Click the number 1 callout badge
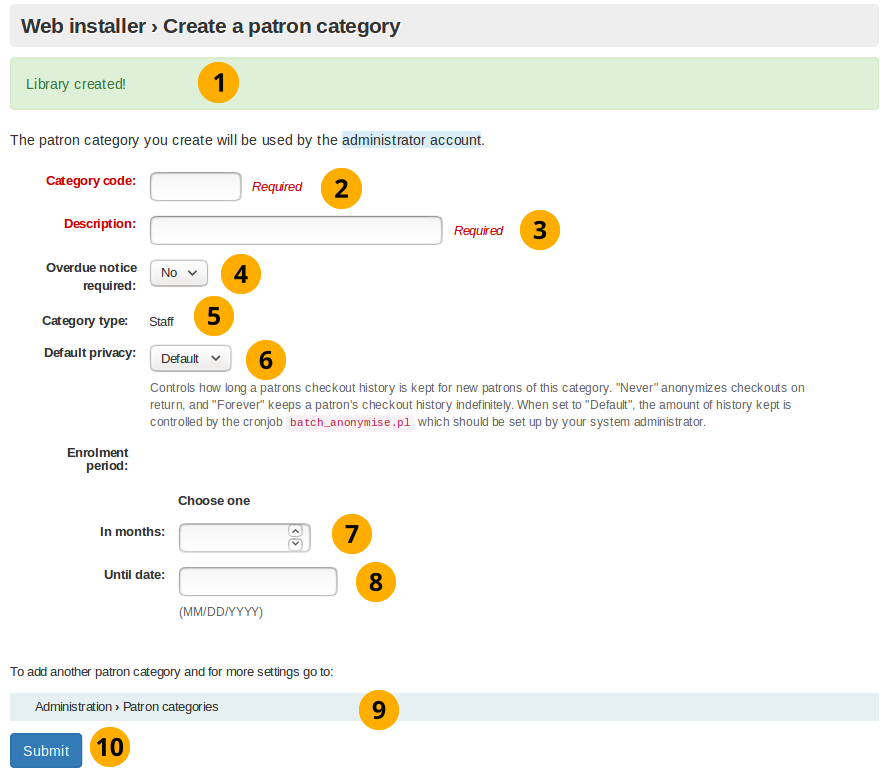Viewport: 888px width, 778px height. point(218,83)
